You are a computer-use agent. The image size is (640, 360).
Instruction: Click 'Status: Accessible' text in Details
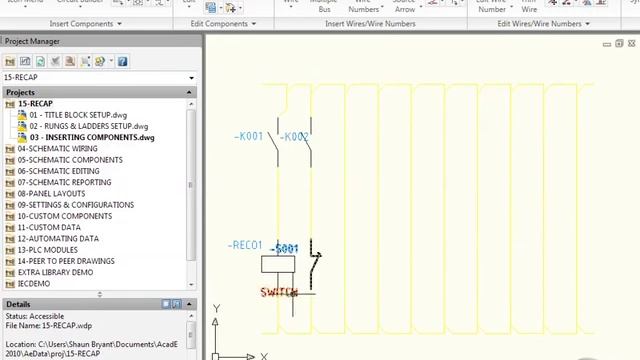pos(35,316)
